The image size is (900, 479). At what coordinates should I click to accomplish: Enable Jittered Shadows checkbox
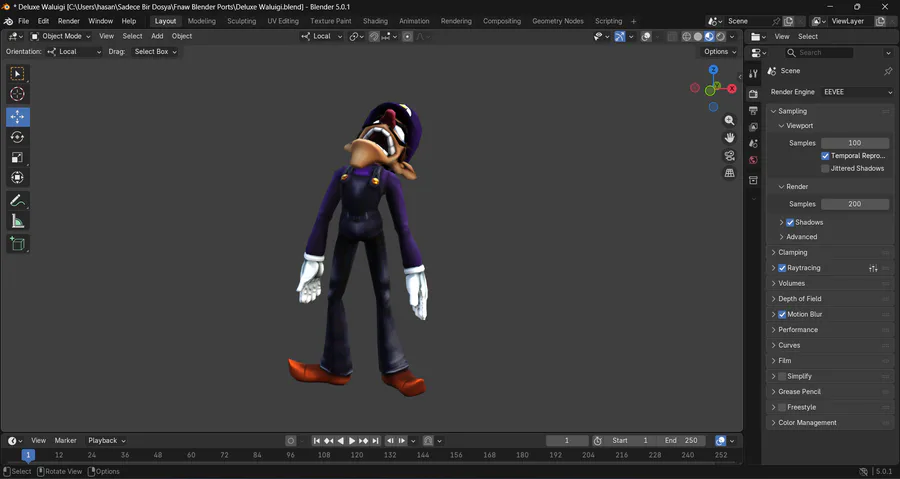(825, 169)
